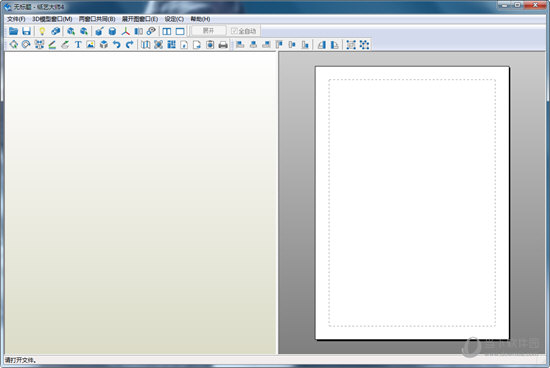Select the T text tool
The width and height of the screenshot is (550, 368).
(78, 45)
